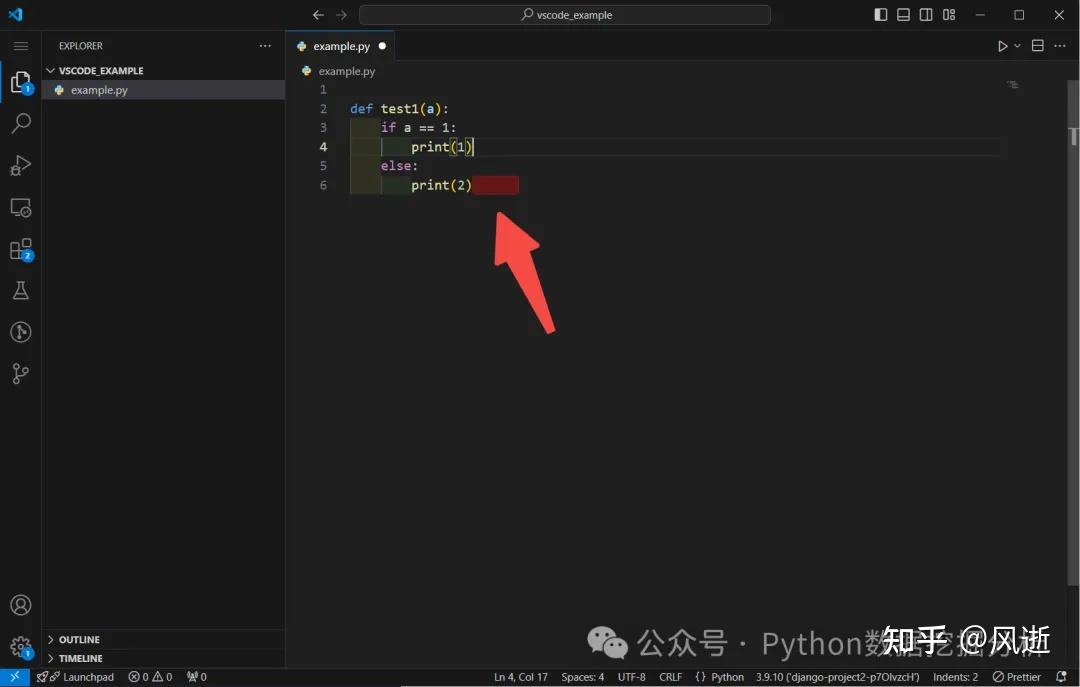The image size is (1080, 687).
Task: Click the VS Code logo icon
Action: click(x=15, y=14)
